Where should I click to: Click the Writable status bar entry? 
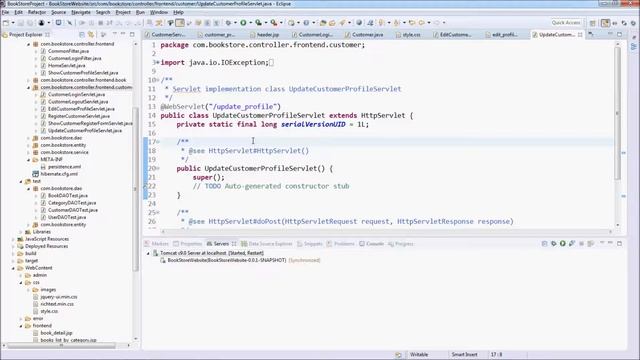pyautogui.click(x=419, y=355)
